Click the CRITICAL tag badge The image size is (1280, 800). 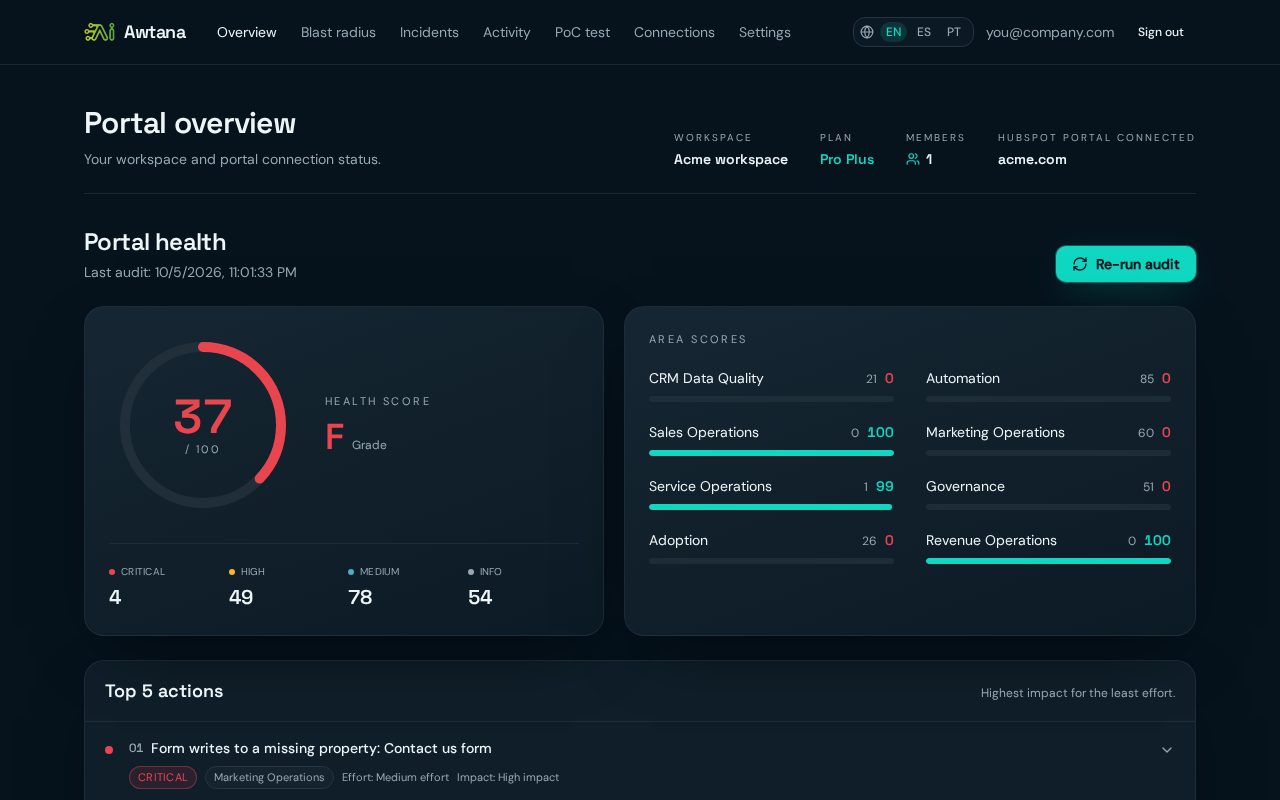(163, 777)
